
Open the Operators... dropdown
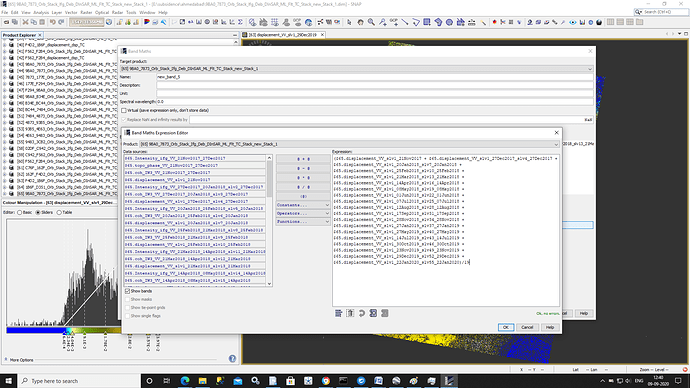tap(303, 214)
